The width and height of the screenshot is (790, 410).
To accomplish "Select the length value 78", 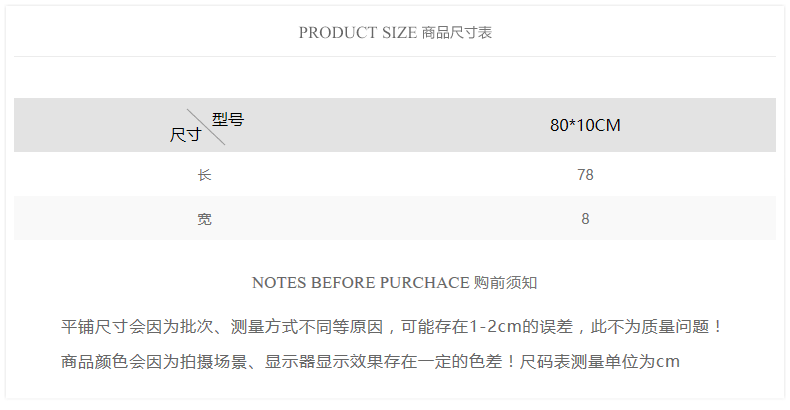I will [x=585, y=175].
